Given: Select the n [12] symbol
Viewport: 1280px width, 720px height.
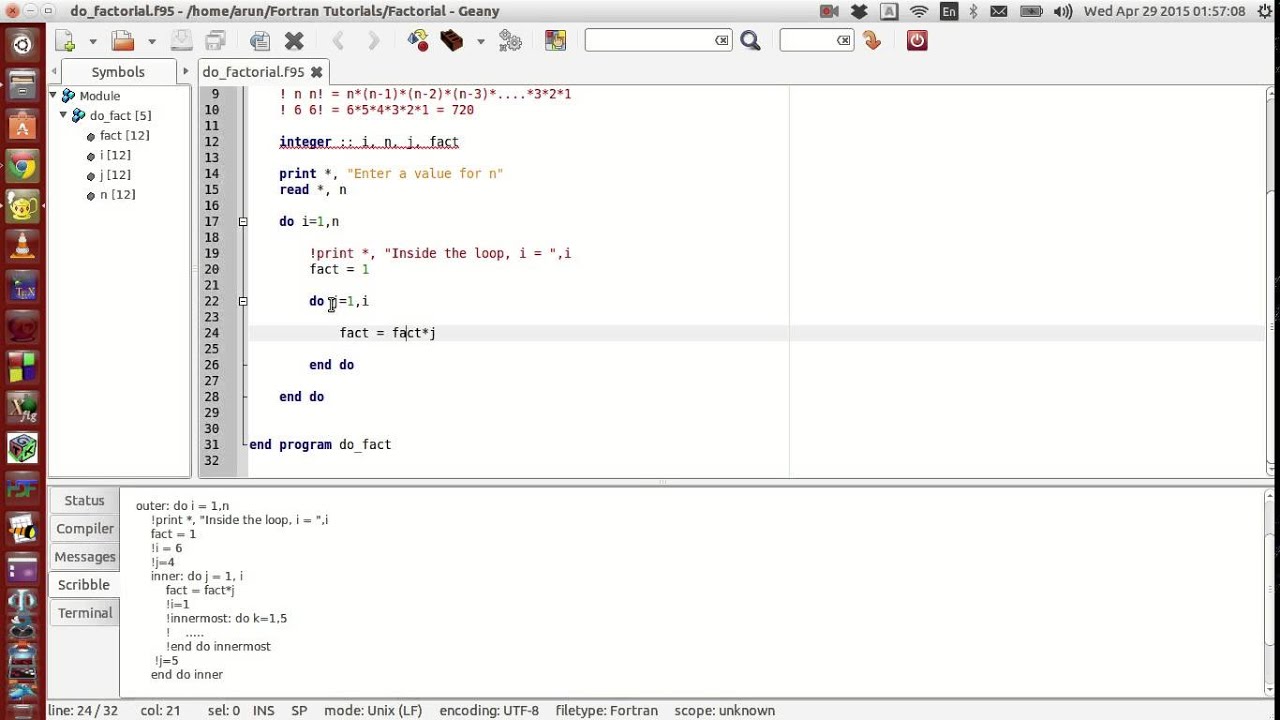Looking at the screenshot, I should click(x=117, y=195).
